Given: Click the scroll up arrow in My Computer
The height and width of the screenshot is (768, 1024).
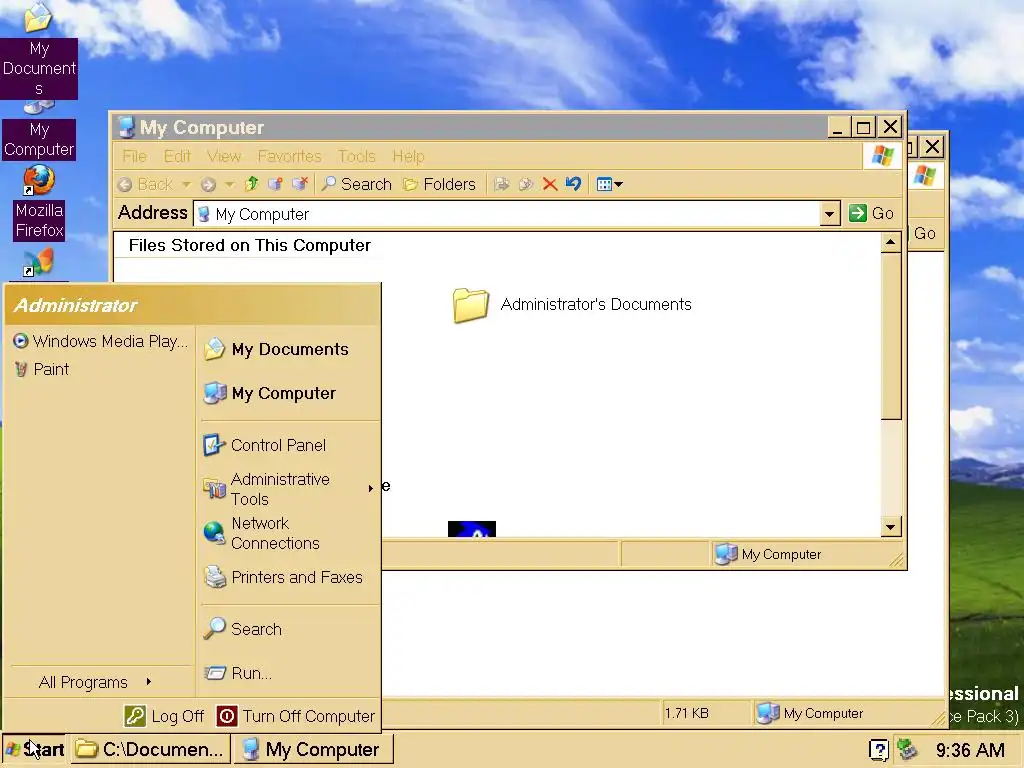Looking at the screenshot, I should point(891,244).
